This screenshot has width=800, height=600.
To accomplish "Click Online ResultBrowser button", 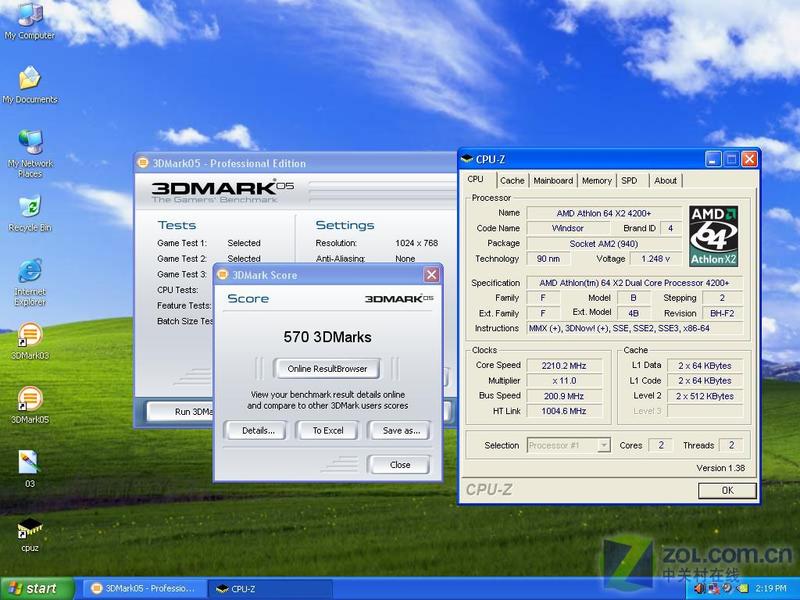I will click(327, 369).
